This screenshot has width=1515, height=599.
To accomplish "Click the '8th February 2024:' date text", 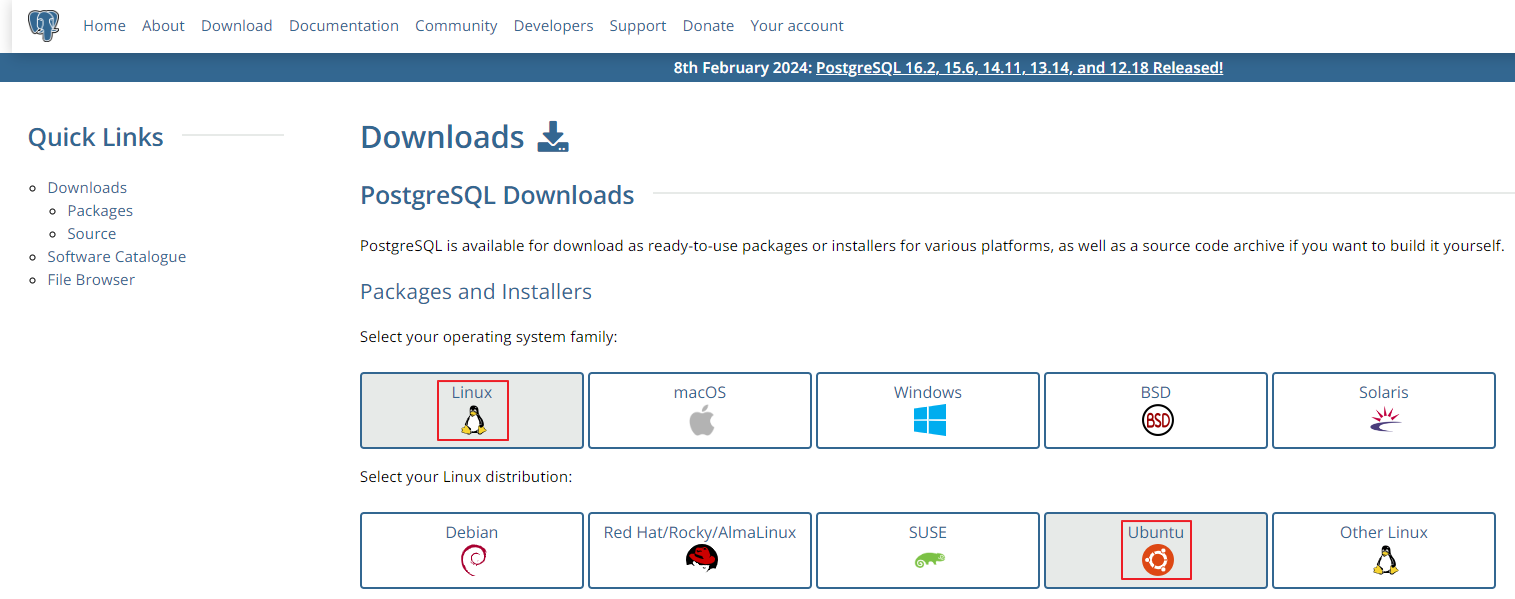I will pos(743,68).
